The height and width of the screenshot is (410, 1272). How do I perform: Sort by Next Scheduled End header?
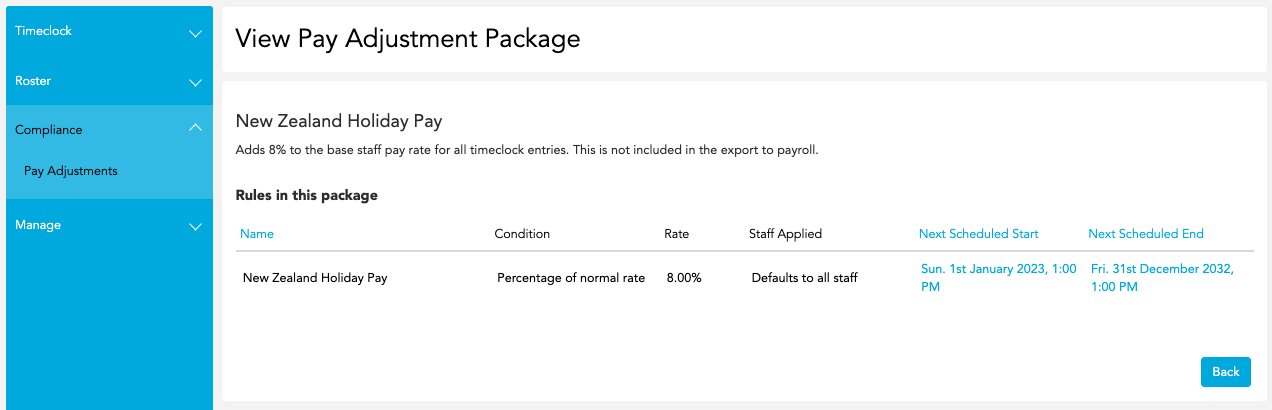(1146, 234)
